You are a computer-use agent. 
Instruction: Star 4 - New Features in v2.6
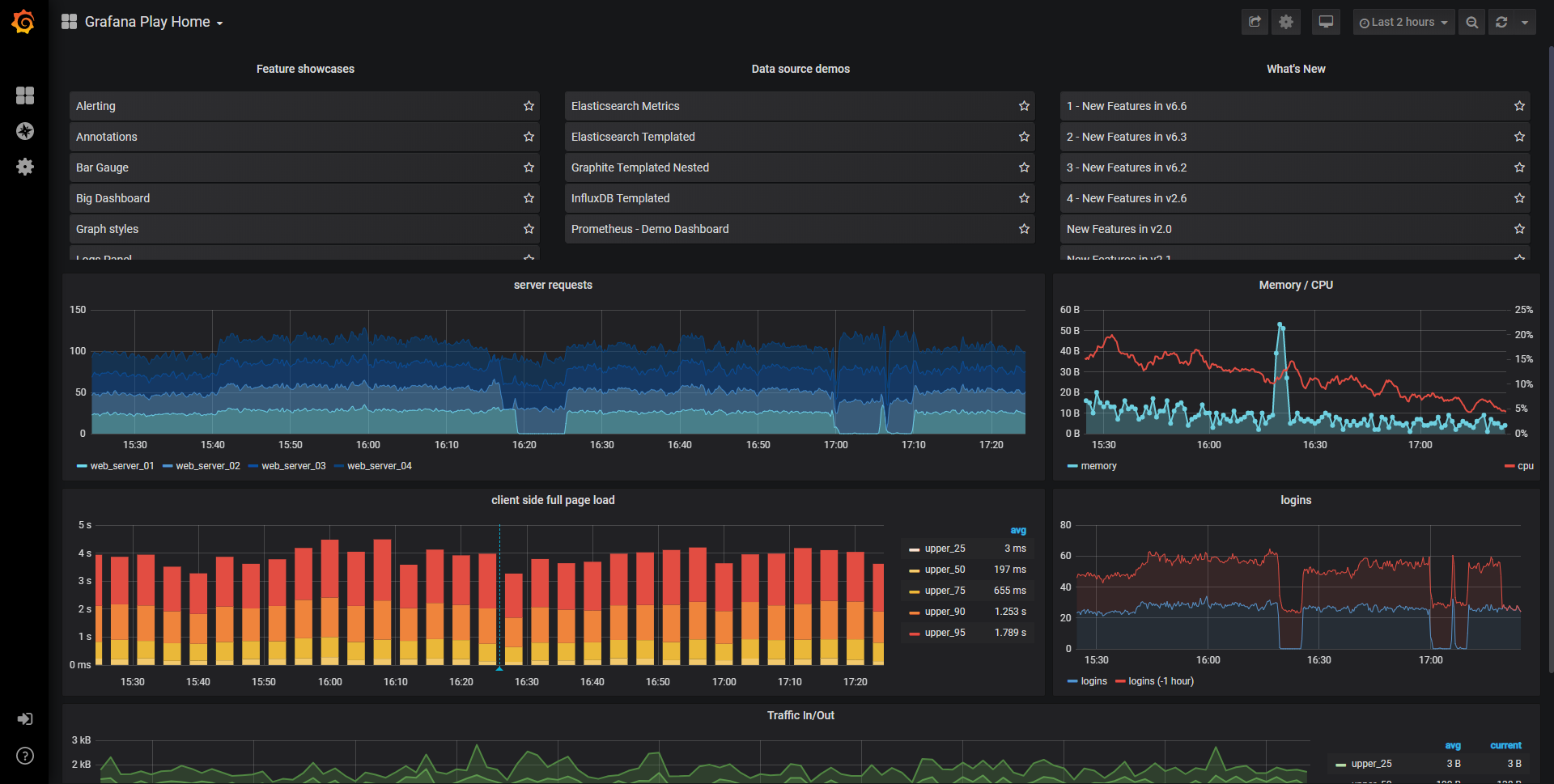[x=1519, y=198]
